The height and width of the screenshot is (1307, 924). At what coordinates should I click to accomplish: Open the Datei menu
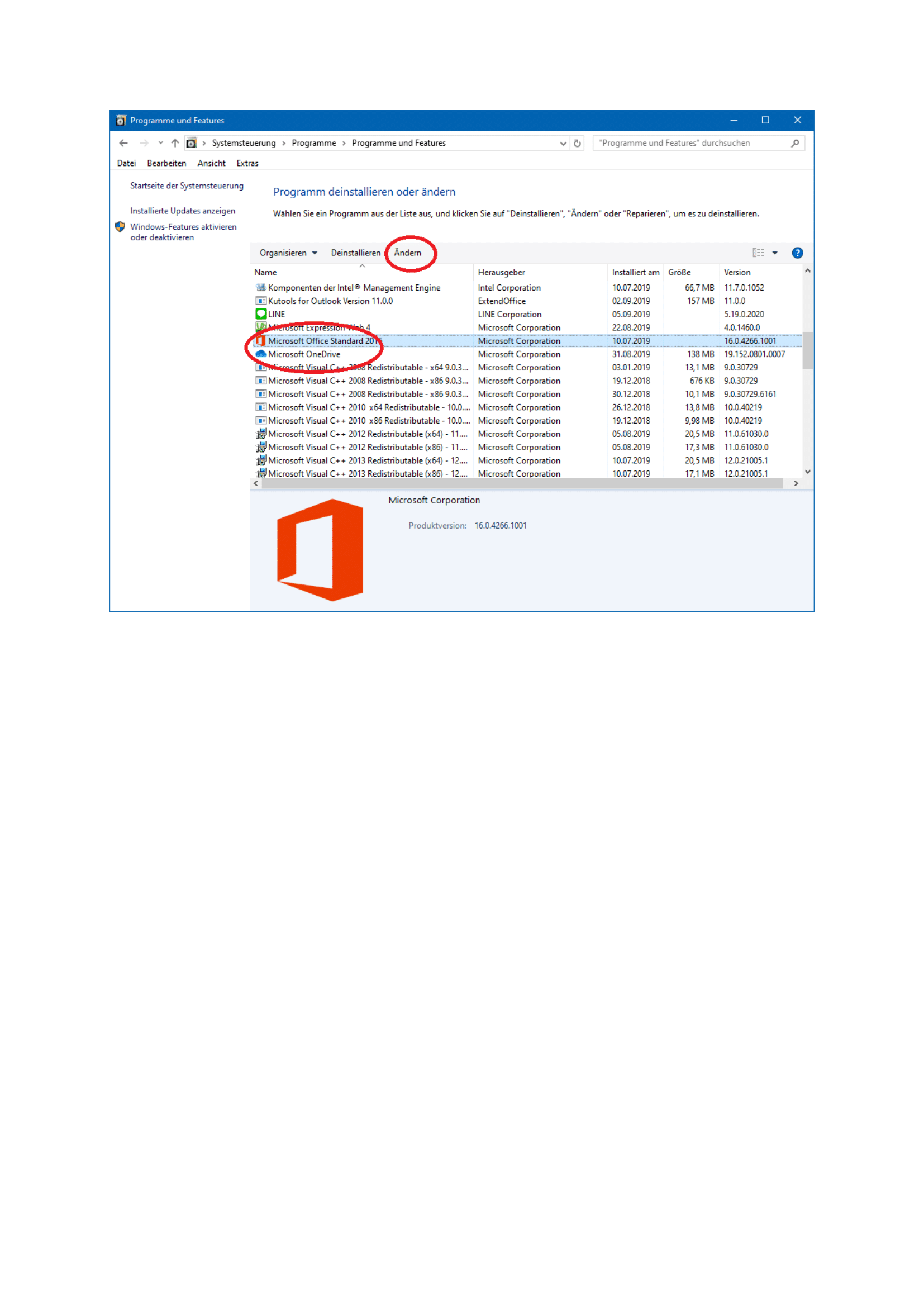[x=126, y=163]
